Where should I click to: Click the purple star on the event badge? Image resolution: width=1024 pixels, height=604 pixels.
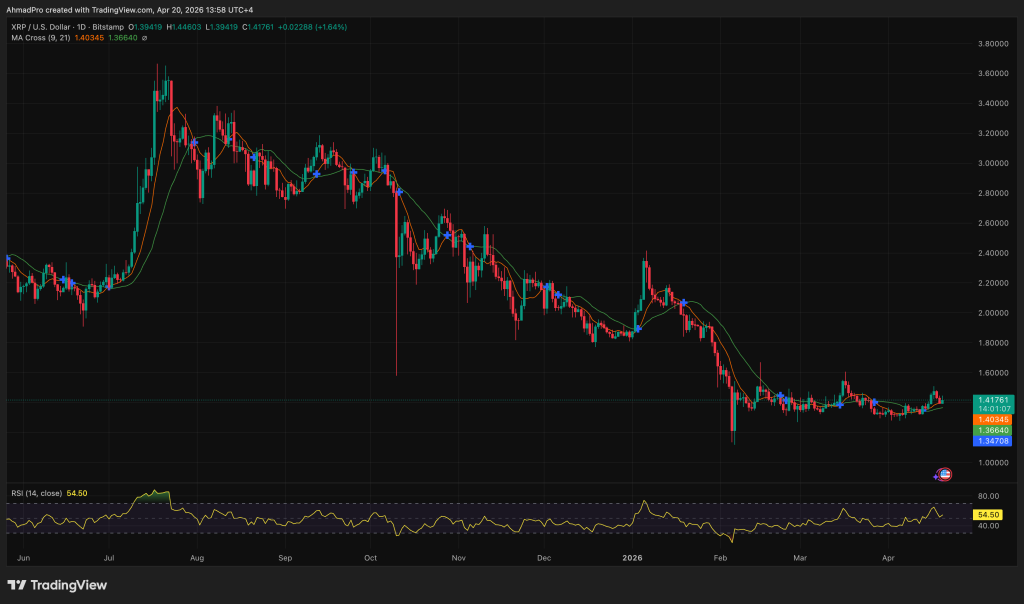[x=936, y=477]
